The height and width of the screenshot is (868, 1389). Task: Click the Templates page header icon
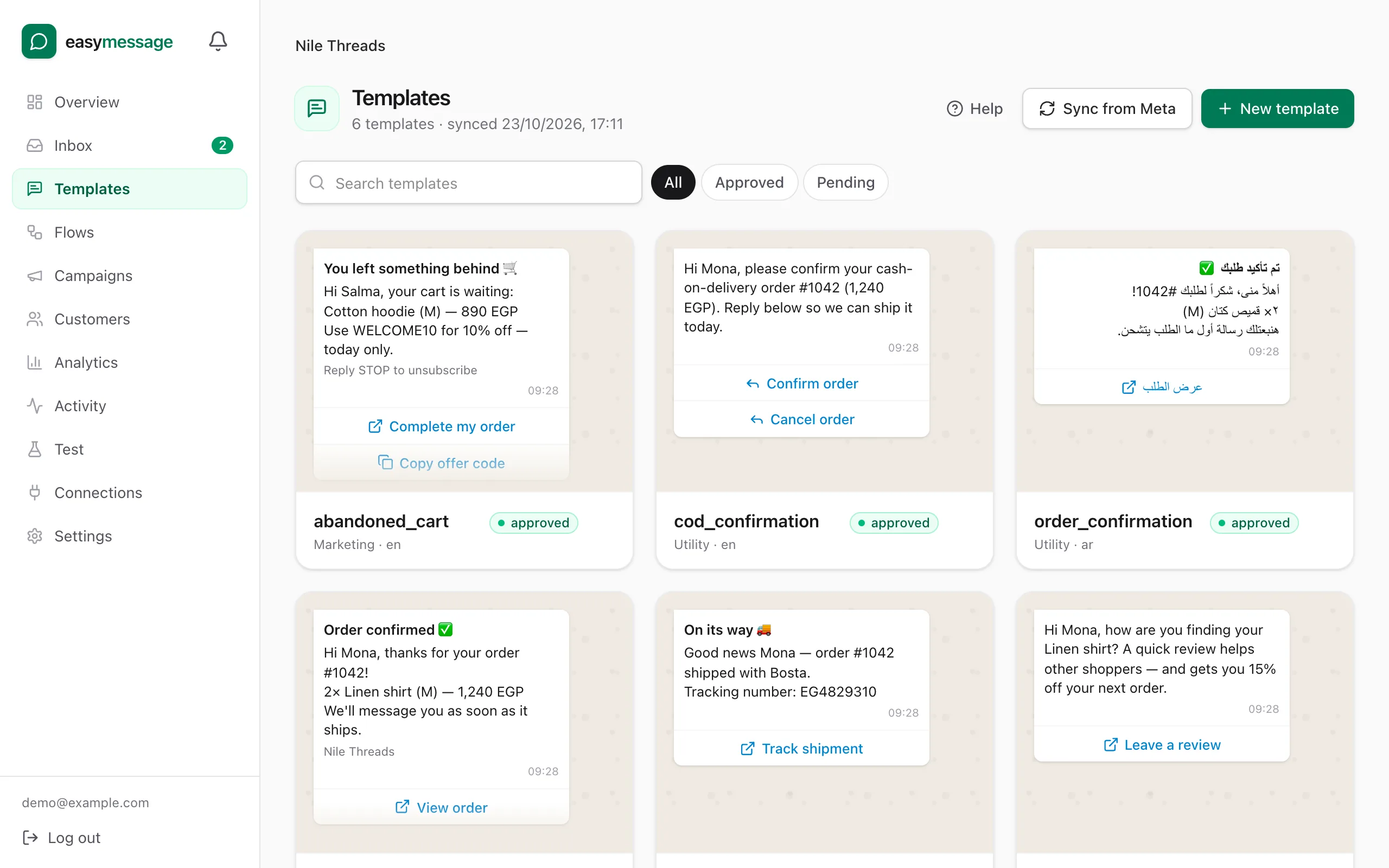click(x=317, y=108)
